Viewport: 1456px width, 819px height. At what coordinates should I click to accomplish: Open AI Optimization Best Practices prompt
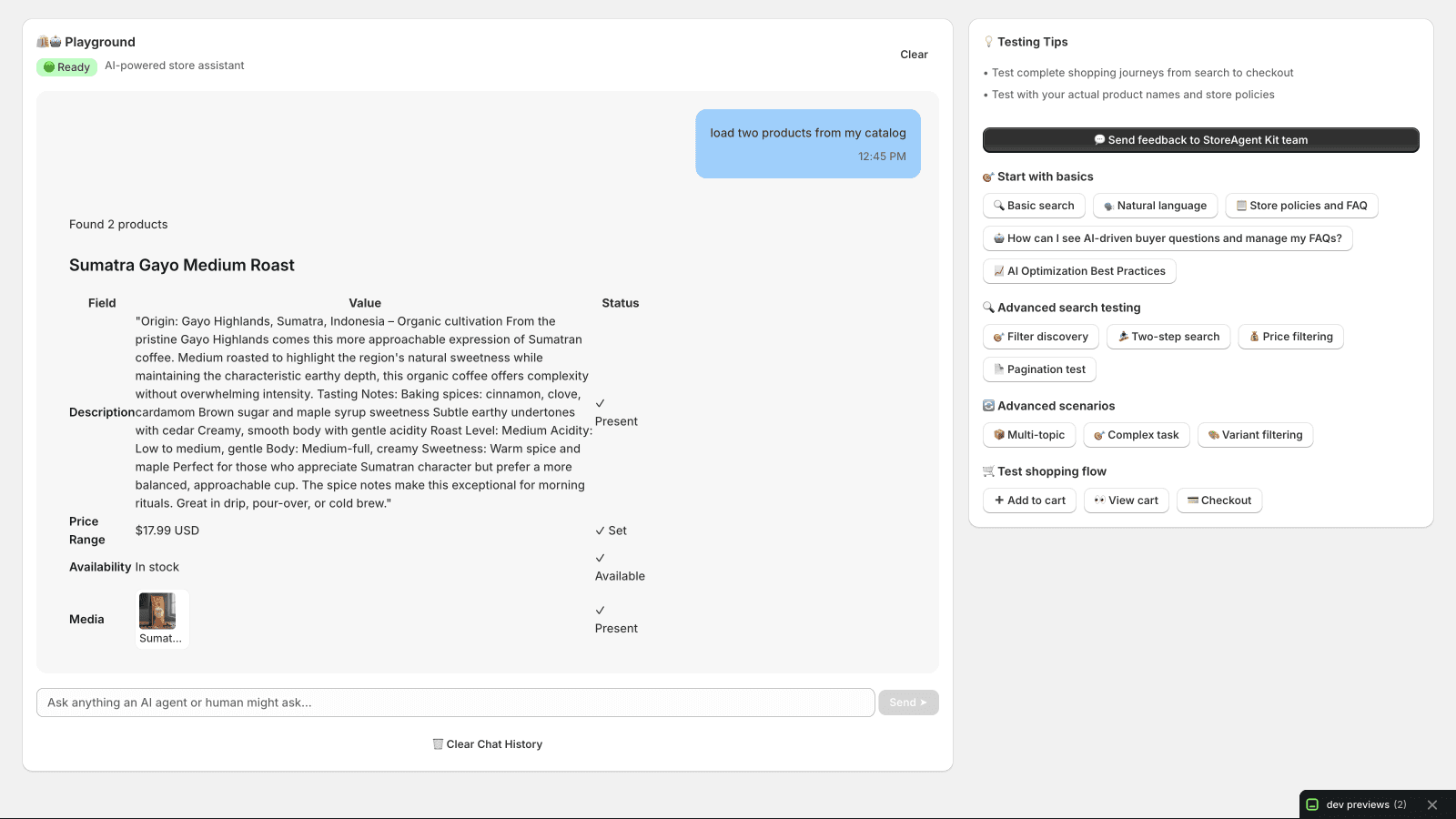pyautogui.click(x=1079, y=271)
